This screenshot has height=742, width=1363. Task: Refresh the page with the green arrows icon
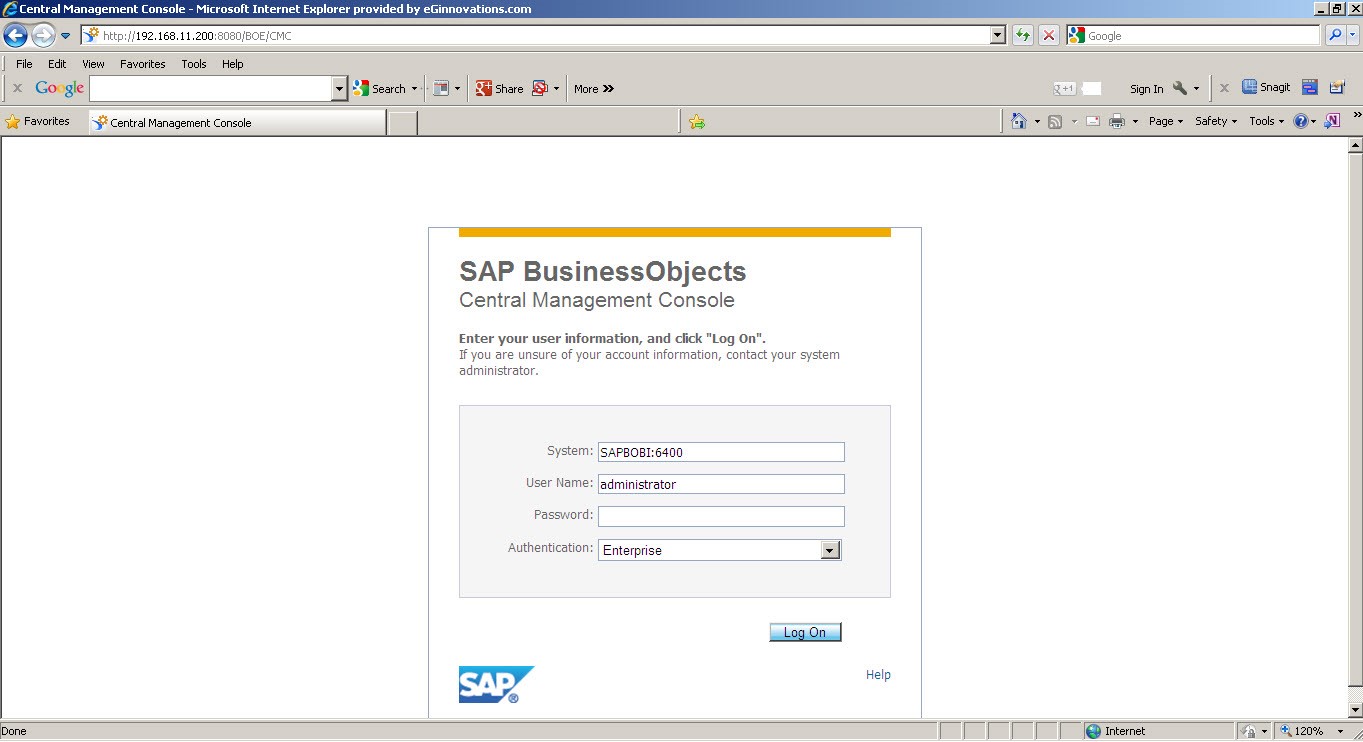[1022, 35]
